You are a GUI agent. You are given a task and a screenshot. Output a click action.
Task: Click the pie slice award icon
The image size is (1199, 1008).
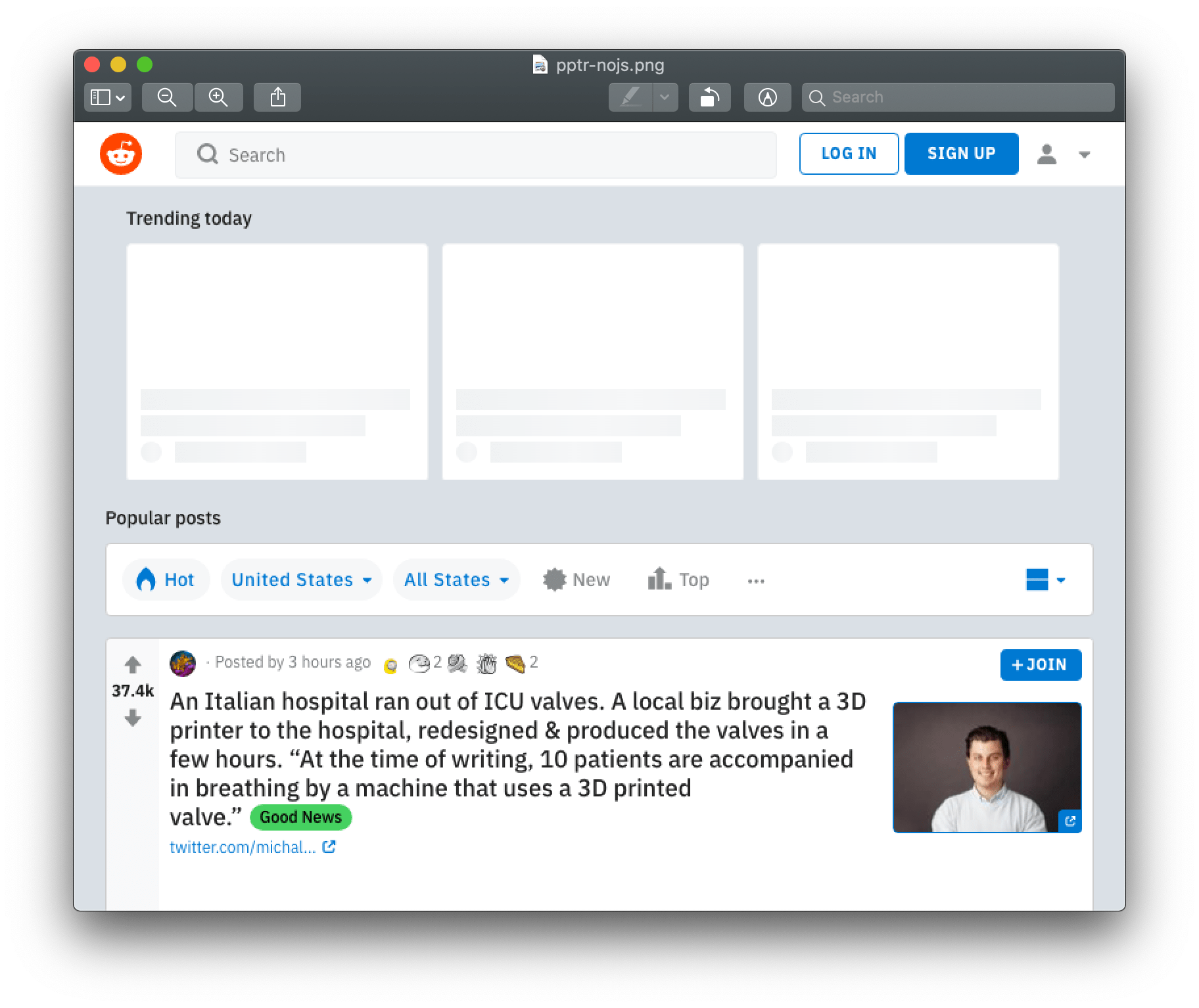(x=515, y=664)
